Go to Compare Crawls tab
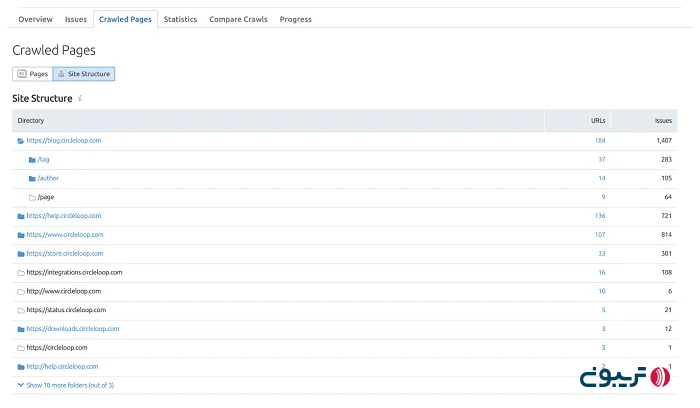The width and height of the screenshot is (700, 408). 238,19
